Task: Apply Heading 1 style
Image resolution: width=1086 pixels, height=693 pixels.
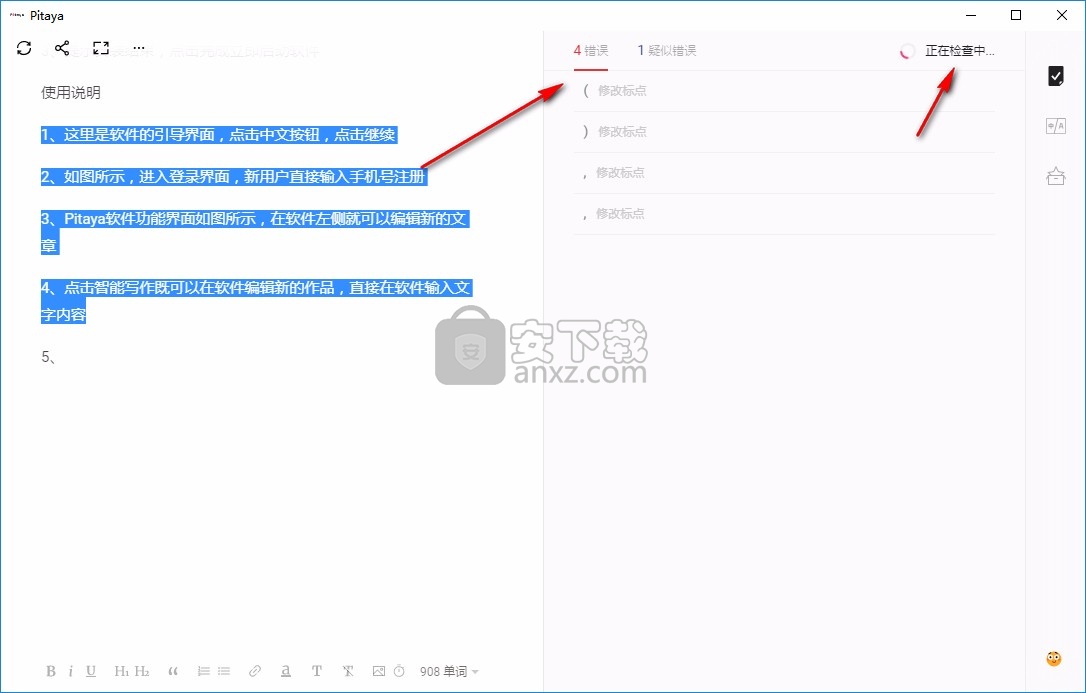Action: 122,671
